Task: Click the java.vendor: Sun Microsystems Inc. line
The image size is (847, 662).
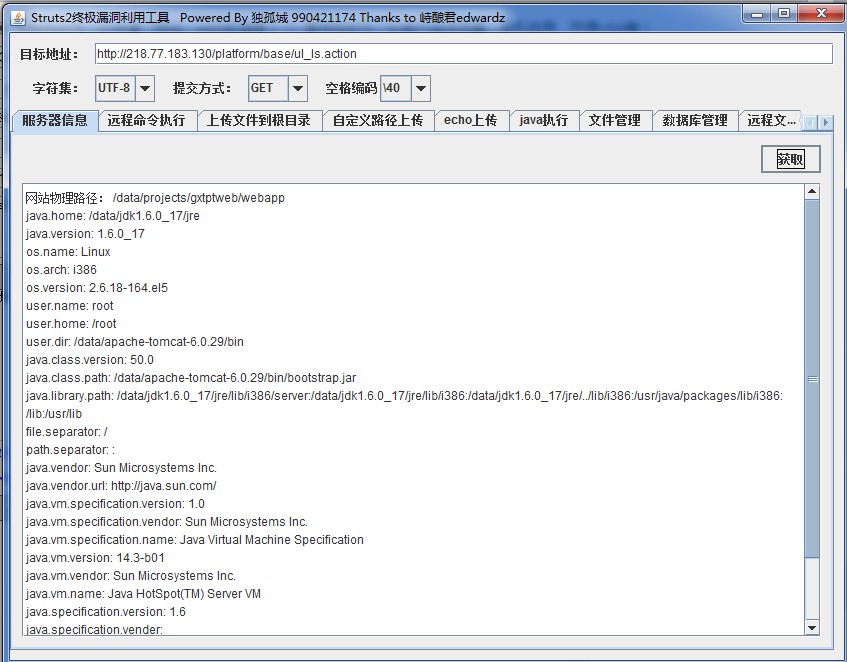Action: (122, 468)
